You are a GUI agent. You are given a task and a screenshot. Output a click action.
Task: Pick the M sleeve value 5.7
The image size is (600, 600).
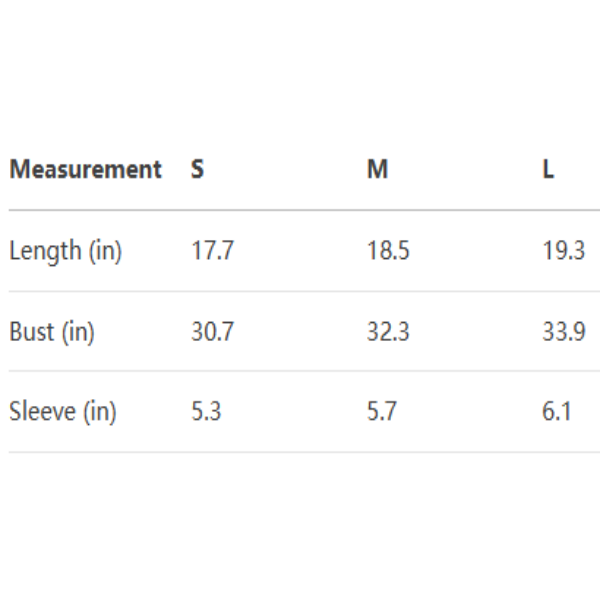click(x=382, y=412)
